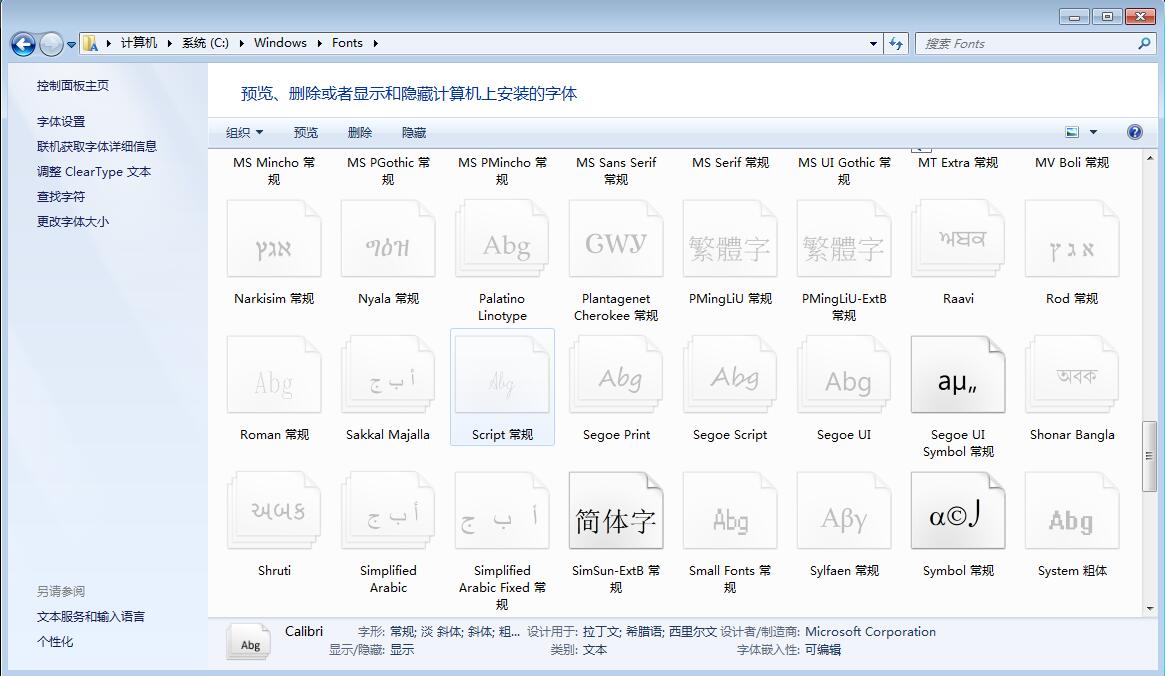1165x676 pixels.
Task: Click the 删除 toolbar button
Action: pyautogui.click(x=360, y=132)
